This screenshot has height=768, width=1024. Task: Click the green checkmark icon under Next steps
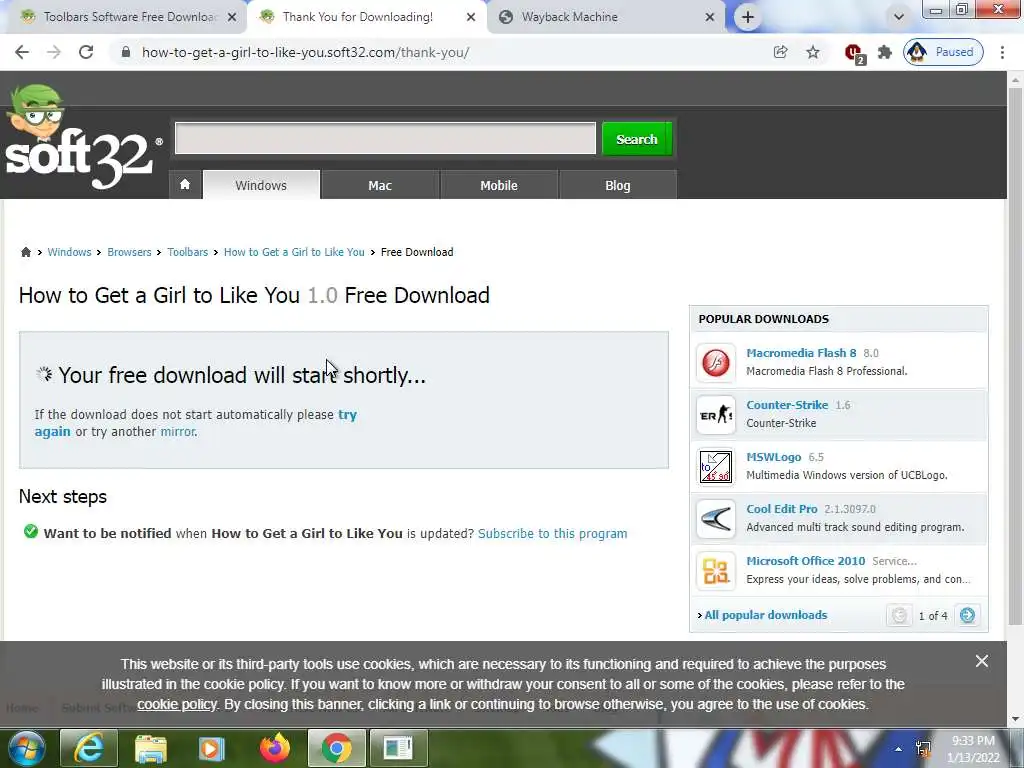(x=30, y=532)
